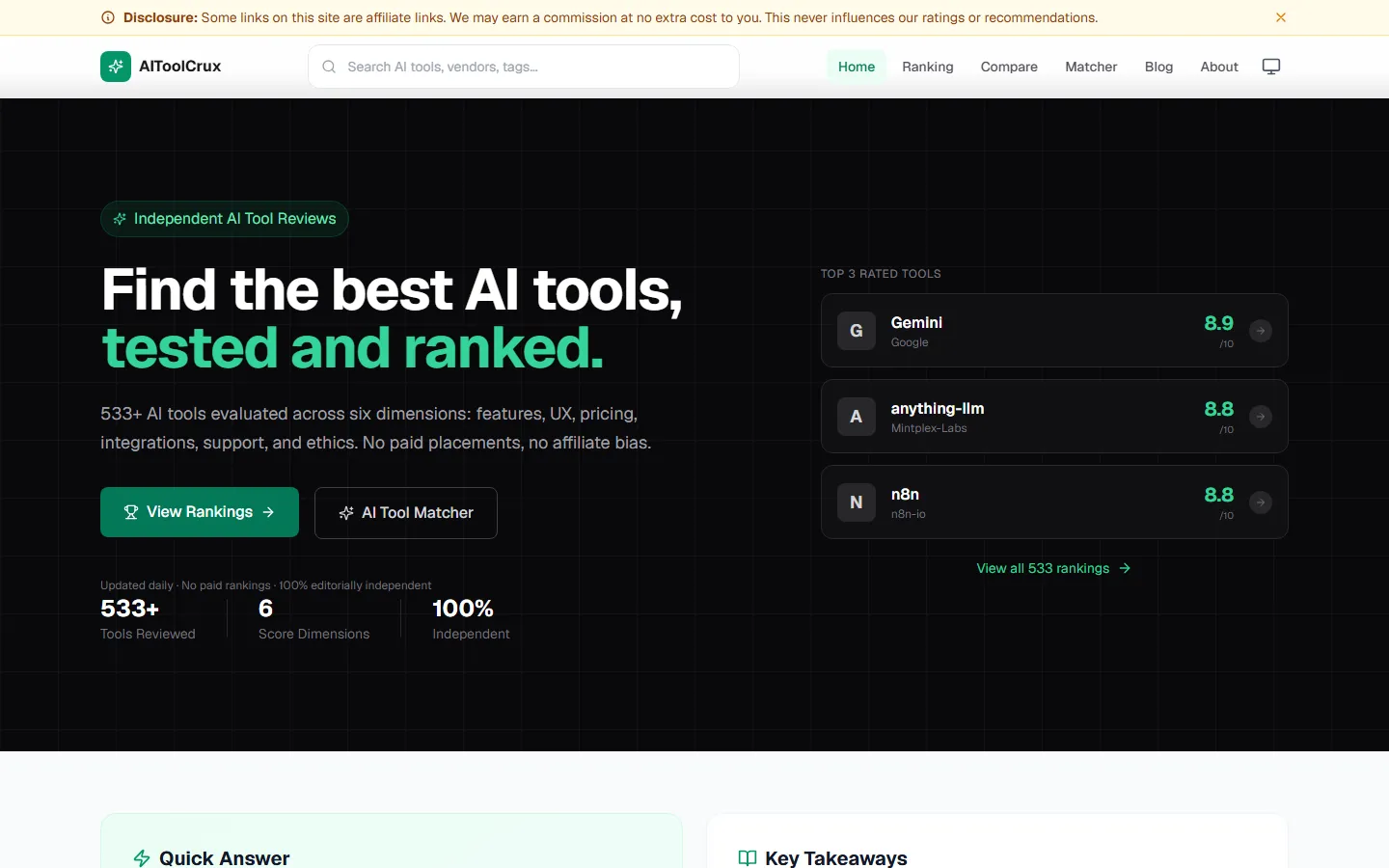Click the book icon by Key Takeaways
This screenshot has height=868, width=1389.
pos(748,858)
